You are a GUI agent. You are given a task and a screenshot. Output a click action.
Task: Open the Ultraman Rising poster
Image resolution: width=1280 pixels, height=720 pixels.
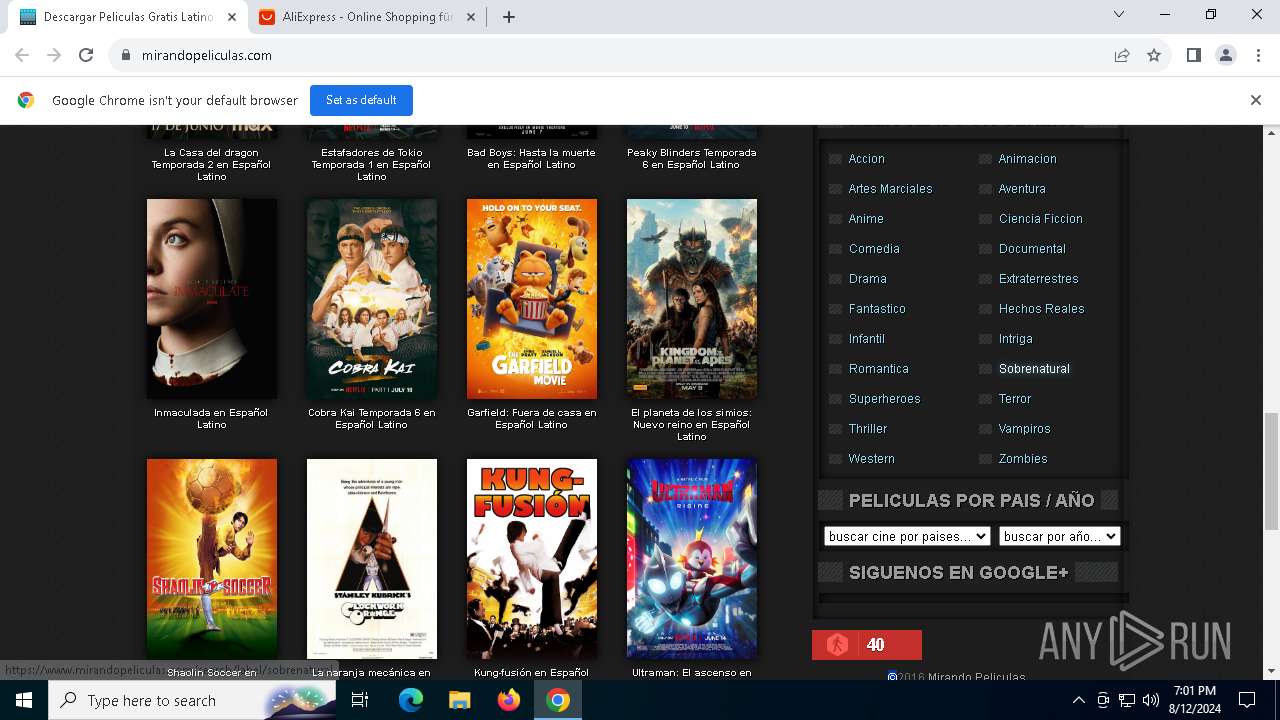(692, 559)
